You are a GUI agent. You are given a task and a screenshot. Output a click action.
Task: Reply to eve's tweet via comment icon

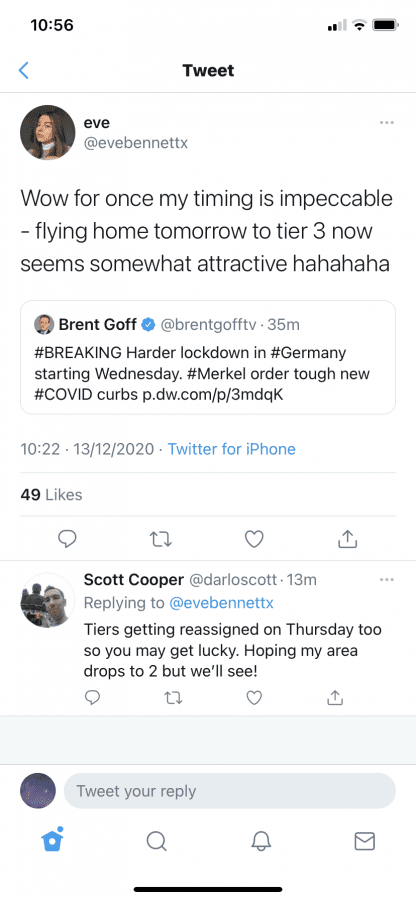click(x=68, y=538)
